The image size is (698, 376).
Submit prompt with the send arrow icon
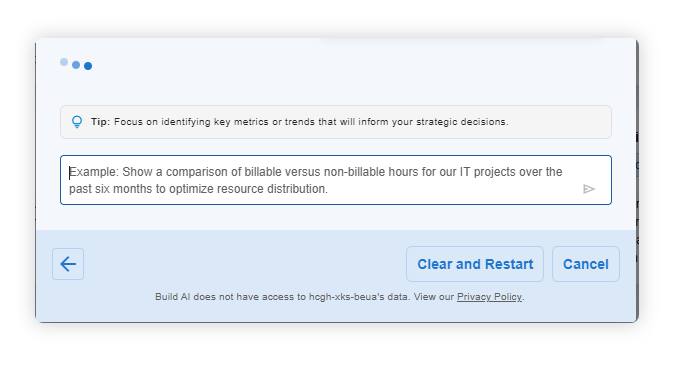[x=588, y=189]
